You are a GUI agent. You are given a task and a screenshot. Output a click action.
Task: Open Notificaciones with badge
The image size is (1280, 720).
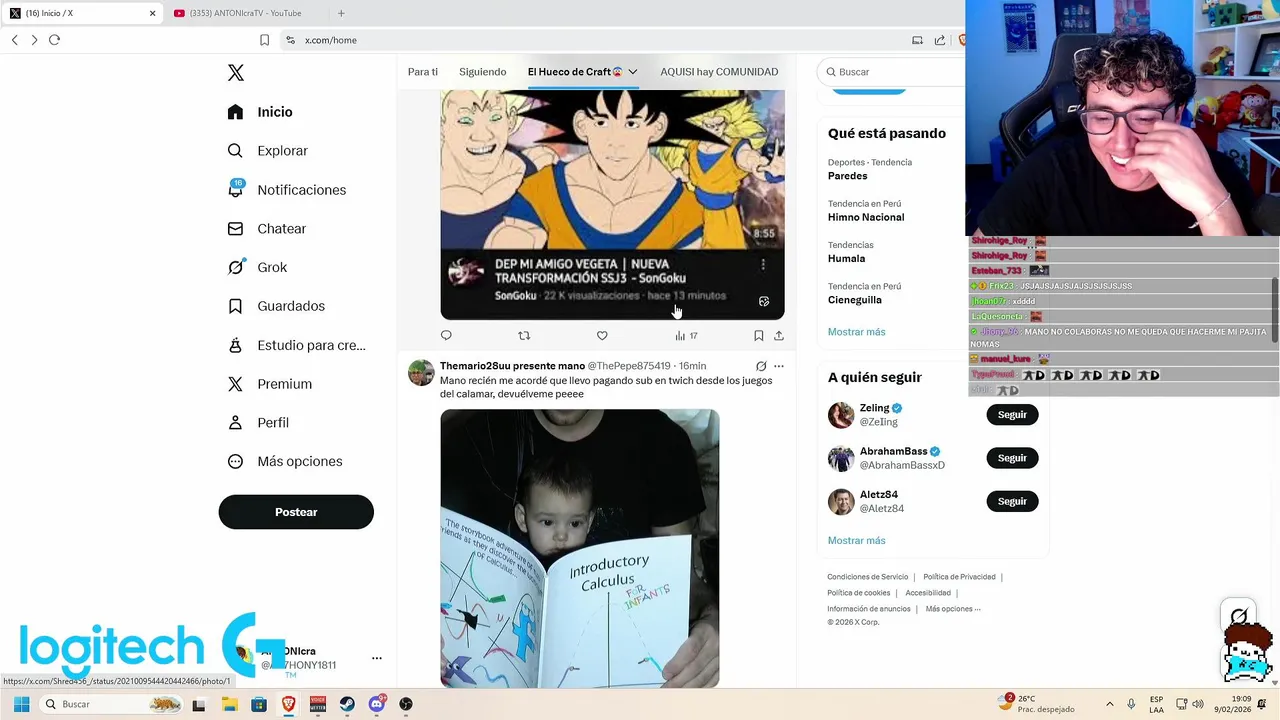point(286,190)
